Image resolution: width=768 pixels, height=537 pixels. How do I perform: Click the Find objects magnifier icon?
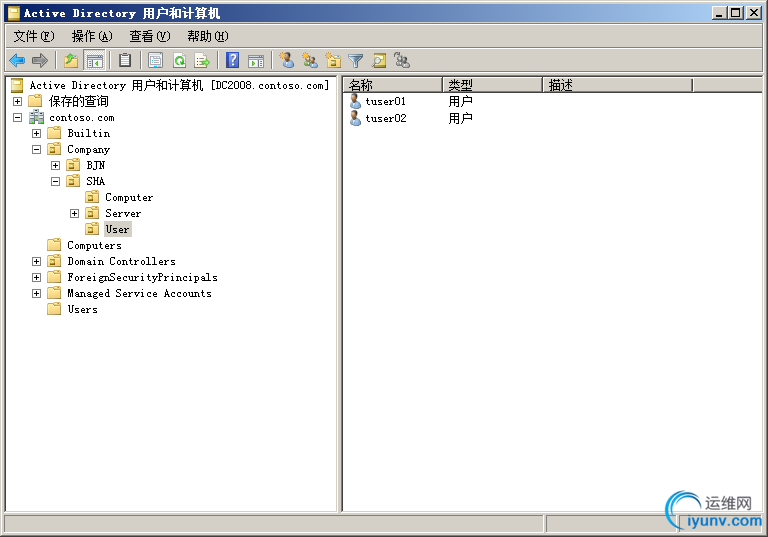[379, 61]
